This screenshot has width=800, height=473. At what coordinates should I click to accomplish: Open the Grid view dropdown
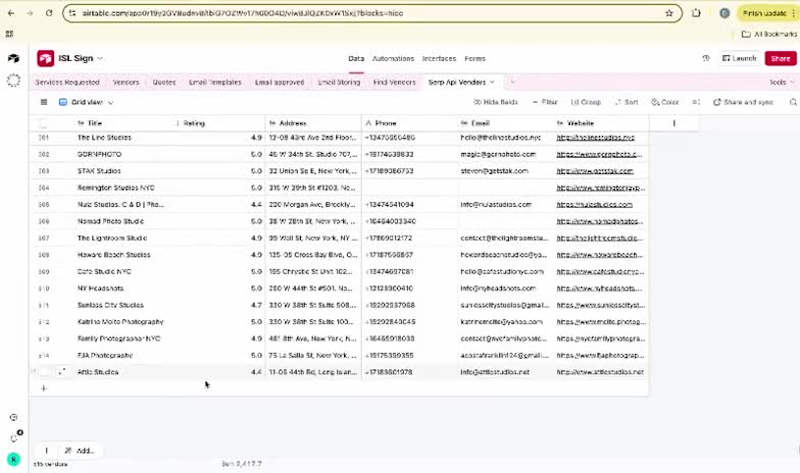tap(86, 102)
